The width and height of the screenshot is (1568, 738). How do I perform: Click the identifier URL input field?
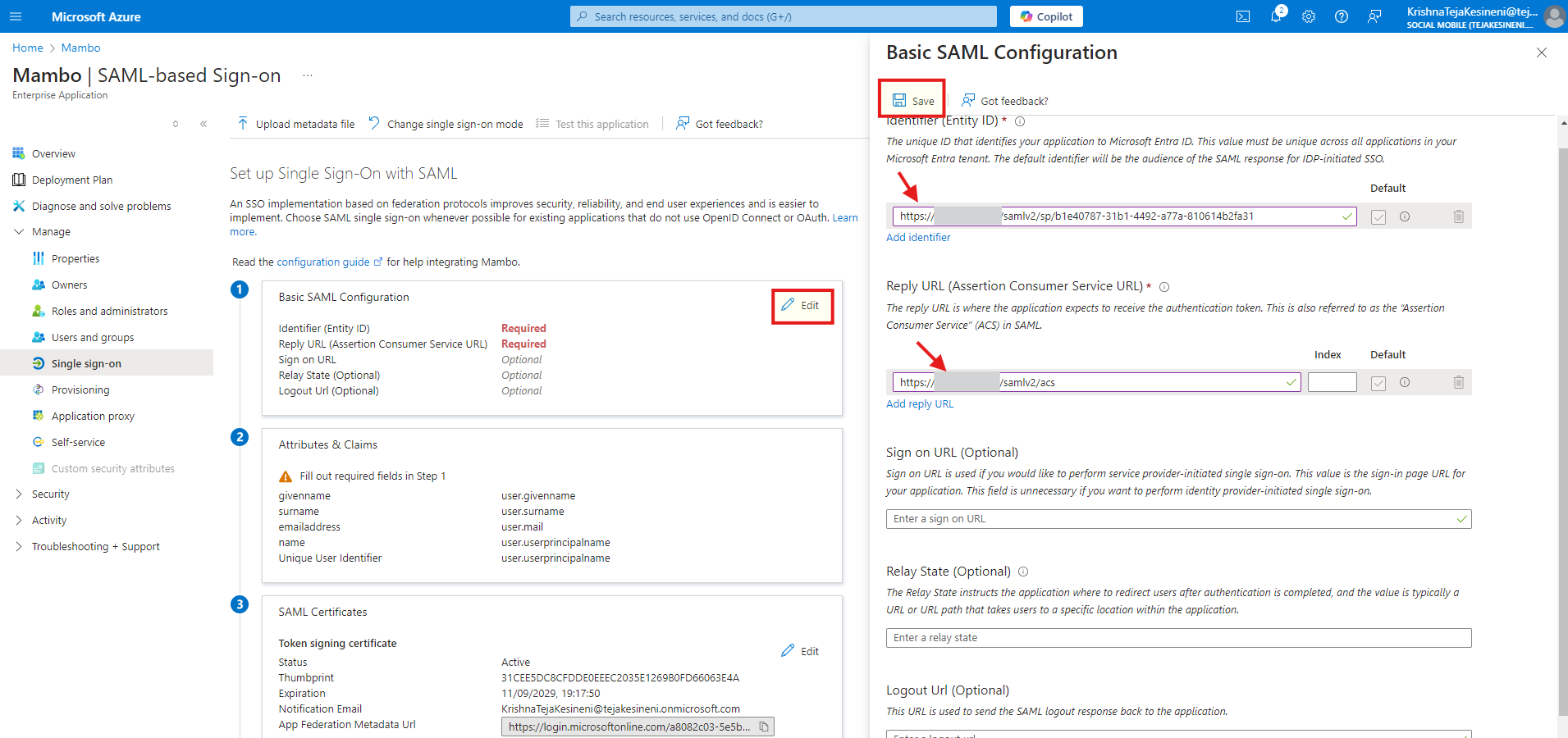pos(1124,216)
